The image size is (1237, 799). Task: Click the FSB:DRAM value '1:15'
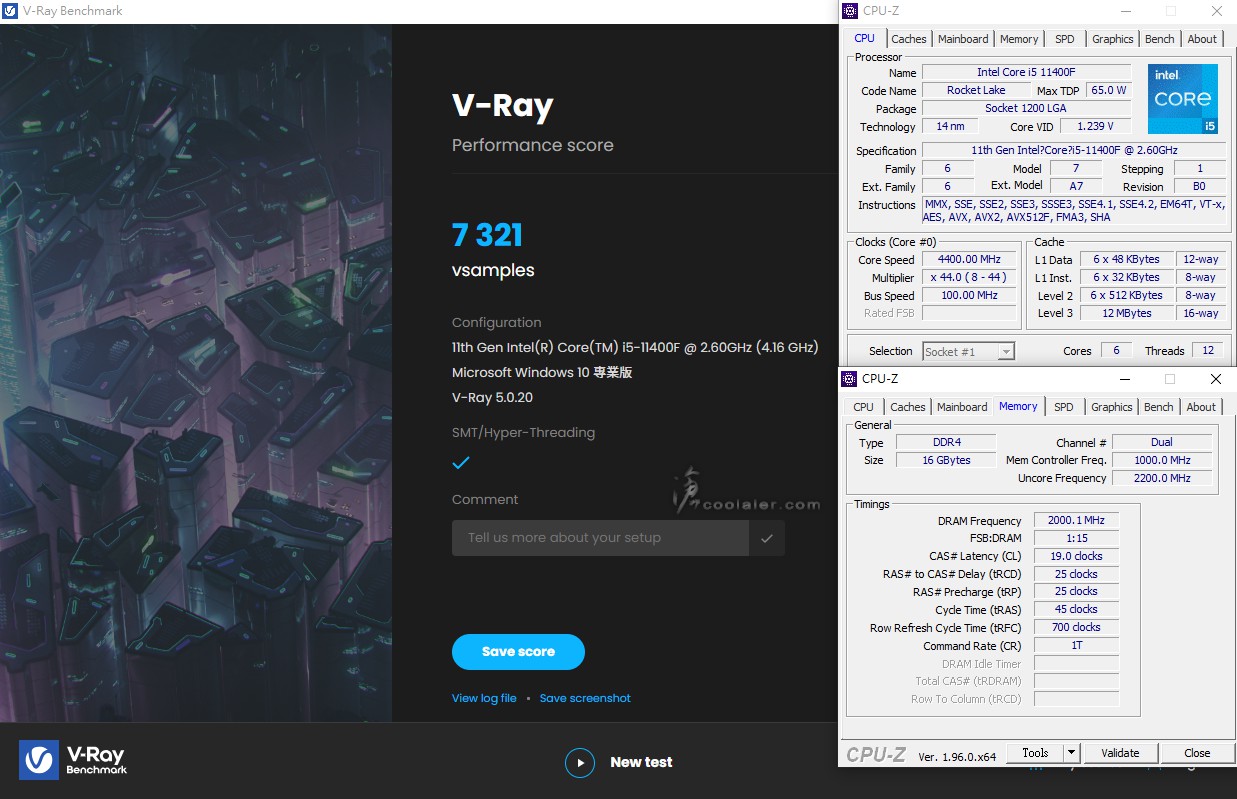[x=1076, y=539]
